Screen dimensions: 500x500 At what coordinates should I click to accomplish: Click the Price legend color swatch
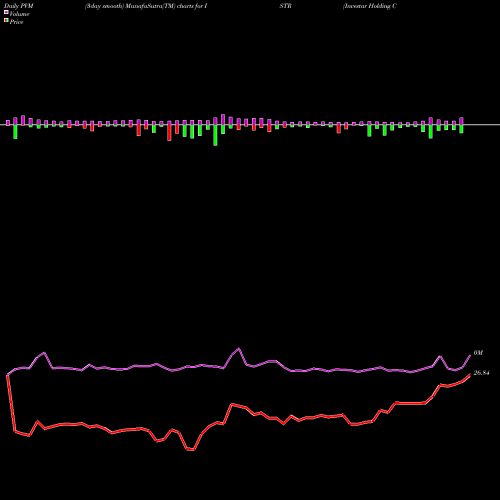click(x=6, y=21)
